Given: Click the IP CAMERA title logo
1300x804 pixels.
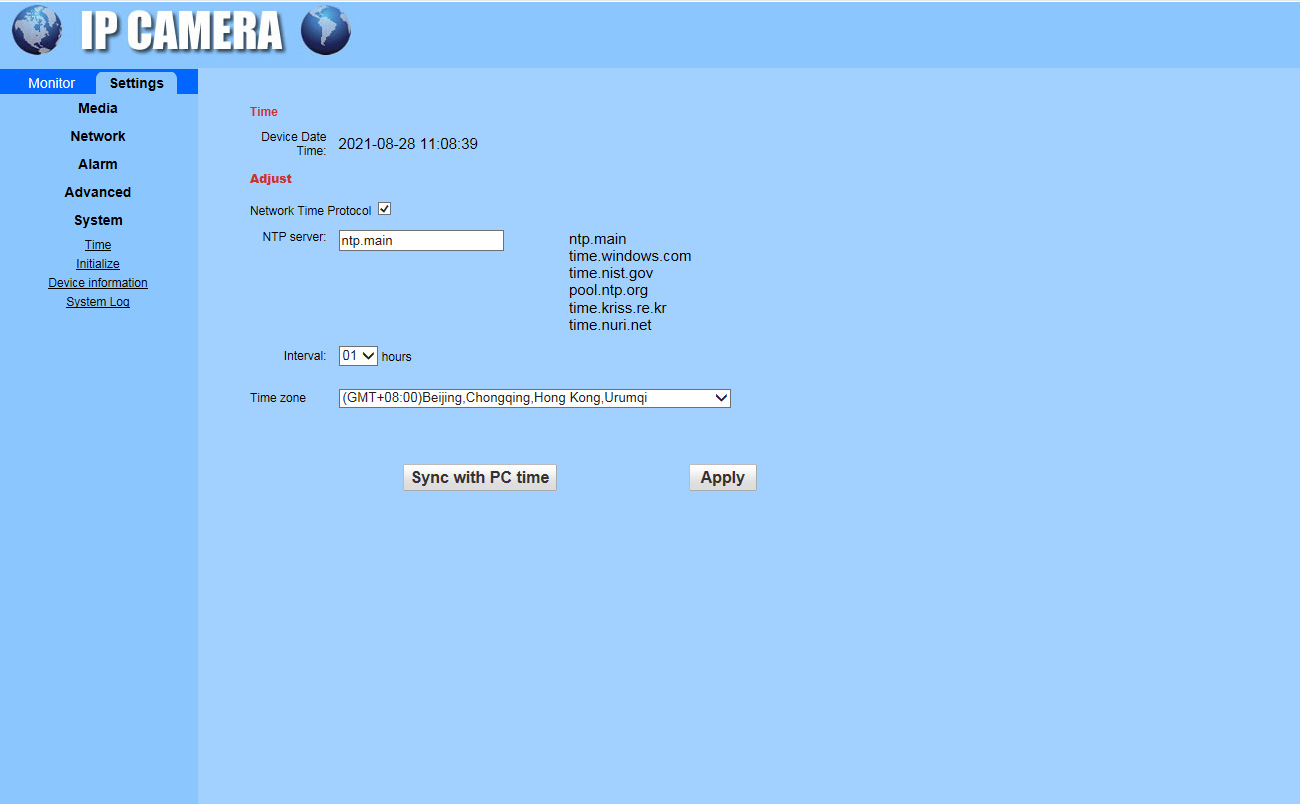Looking at the screenshot, I should (182, 31).
